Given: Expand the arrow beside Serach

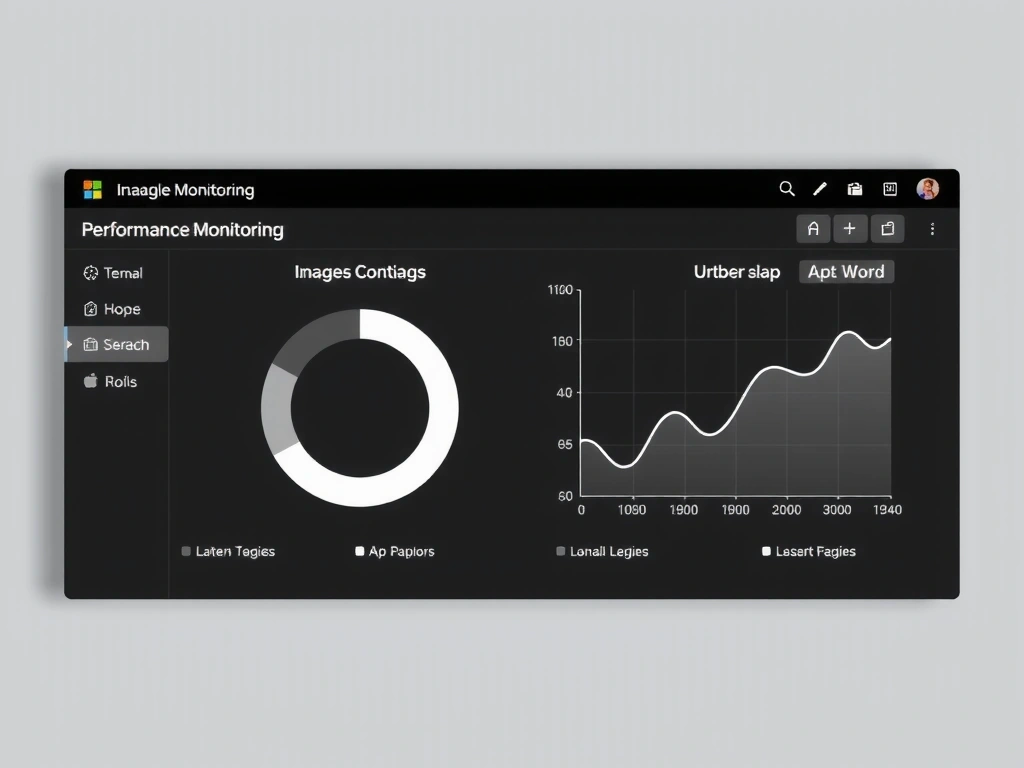Looking at the screenshot, I should [69, 344].
